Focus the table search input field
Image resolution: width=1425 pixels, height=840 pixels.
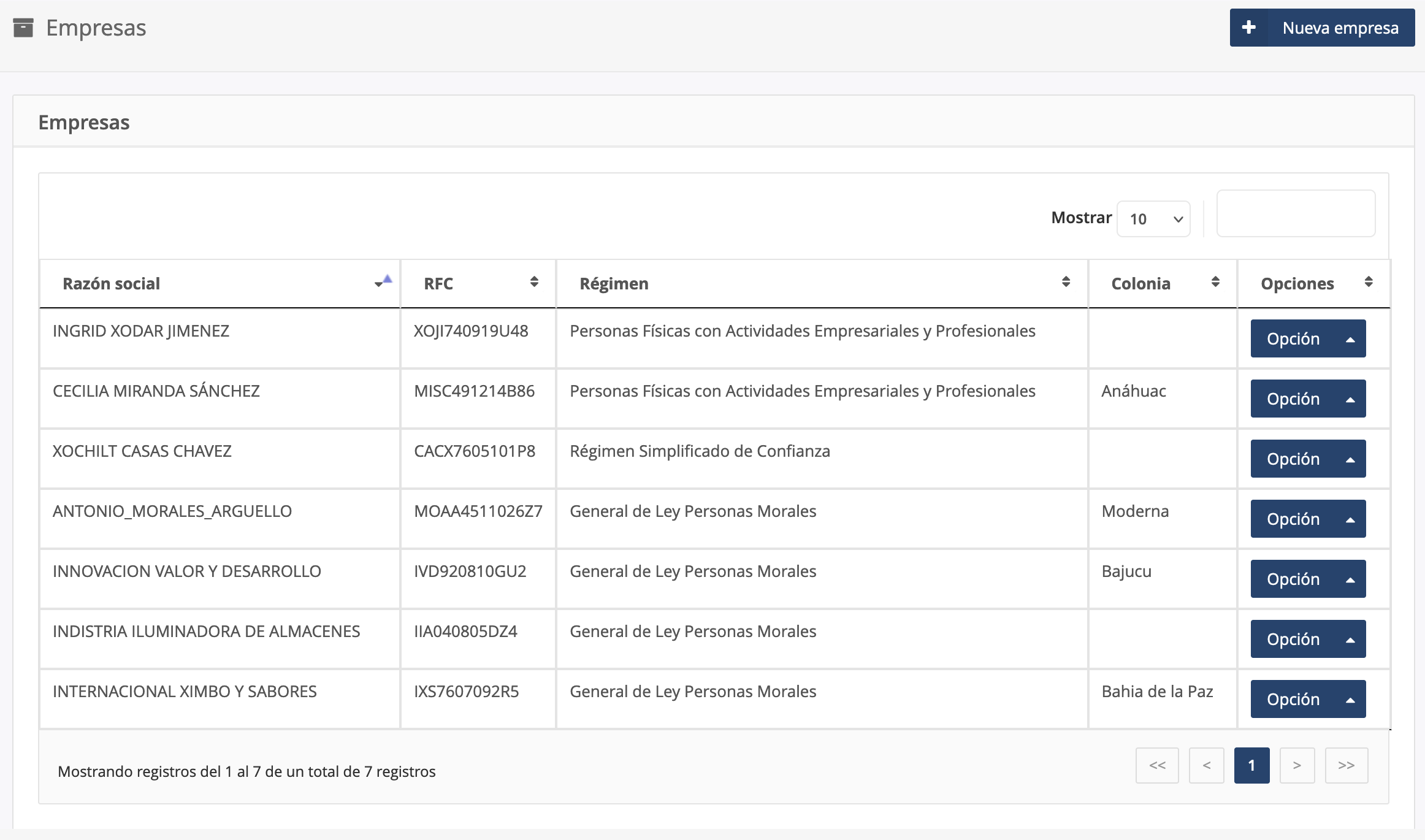point(1296,213)
